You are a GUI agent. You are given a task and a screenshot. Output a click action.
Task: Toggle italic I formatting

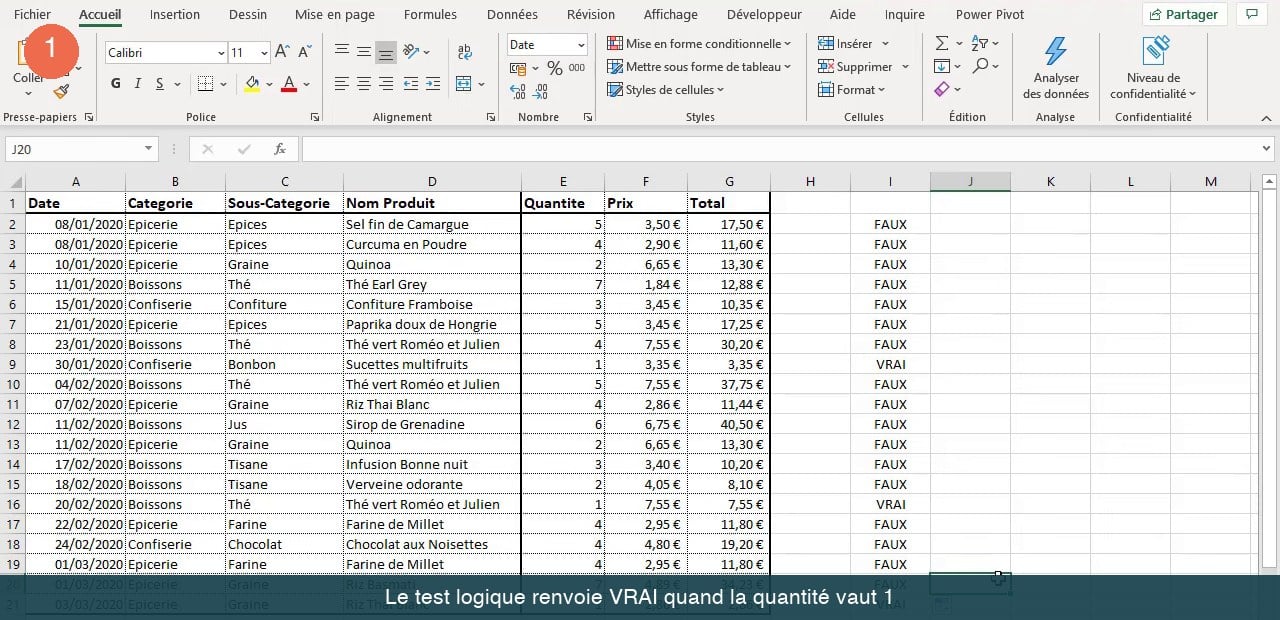pyautogui.click(x=138, y=84)
